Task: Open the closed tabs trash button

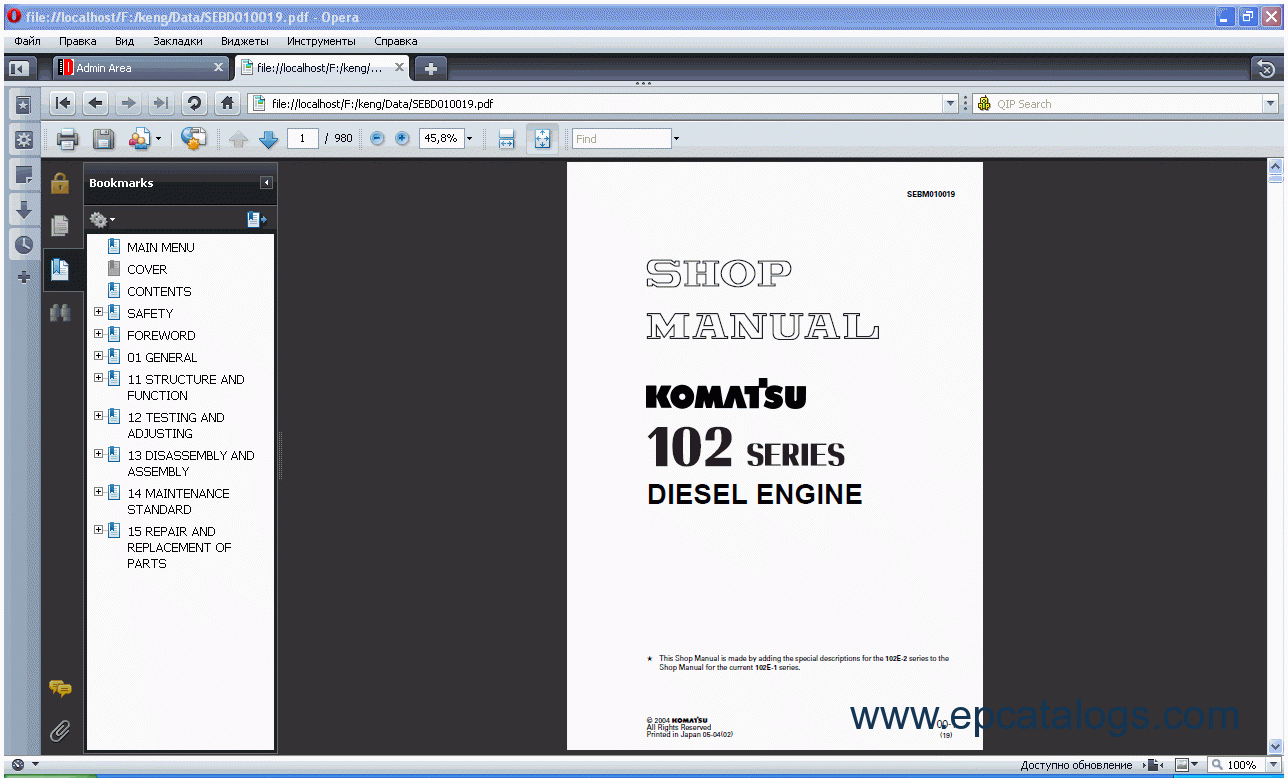Action: click(1266, 68)
